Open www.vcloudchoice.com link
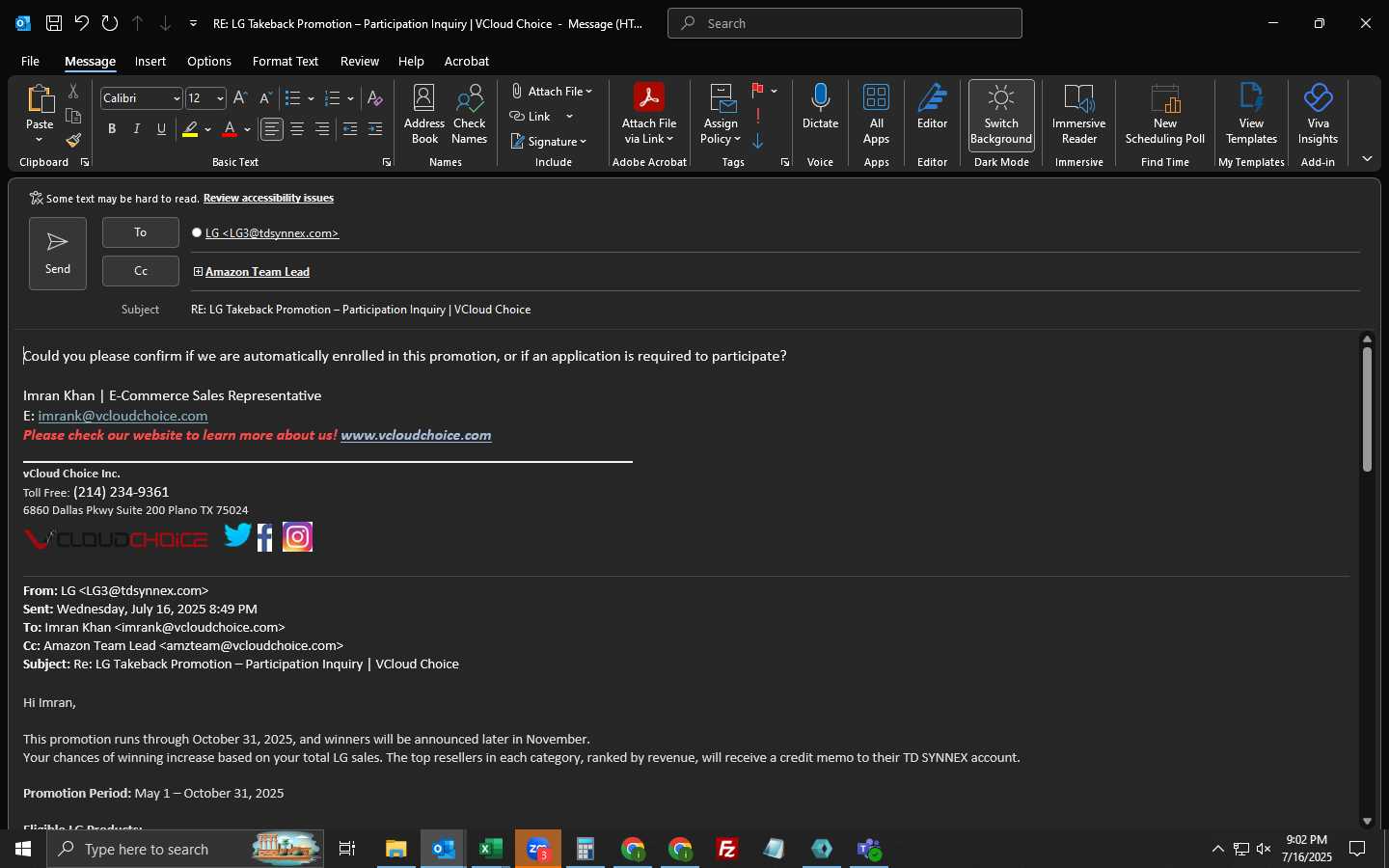The height and width of the screenshot is (868, 1389). pos(416,435)
